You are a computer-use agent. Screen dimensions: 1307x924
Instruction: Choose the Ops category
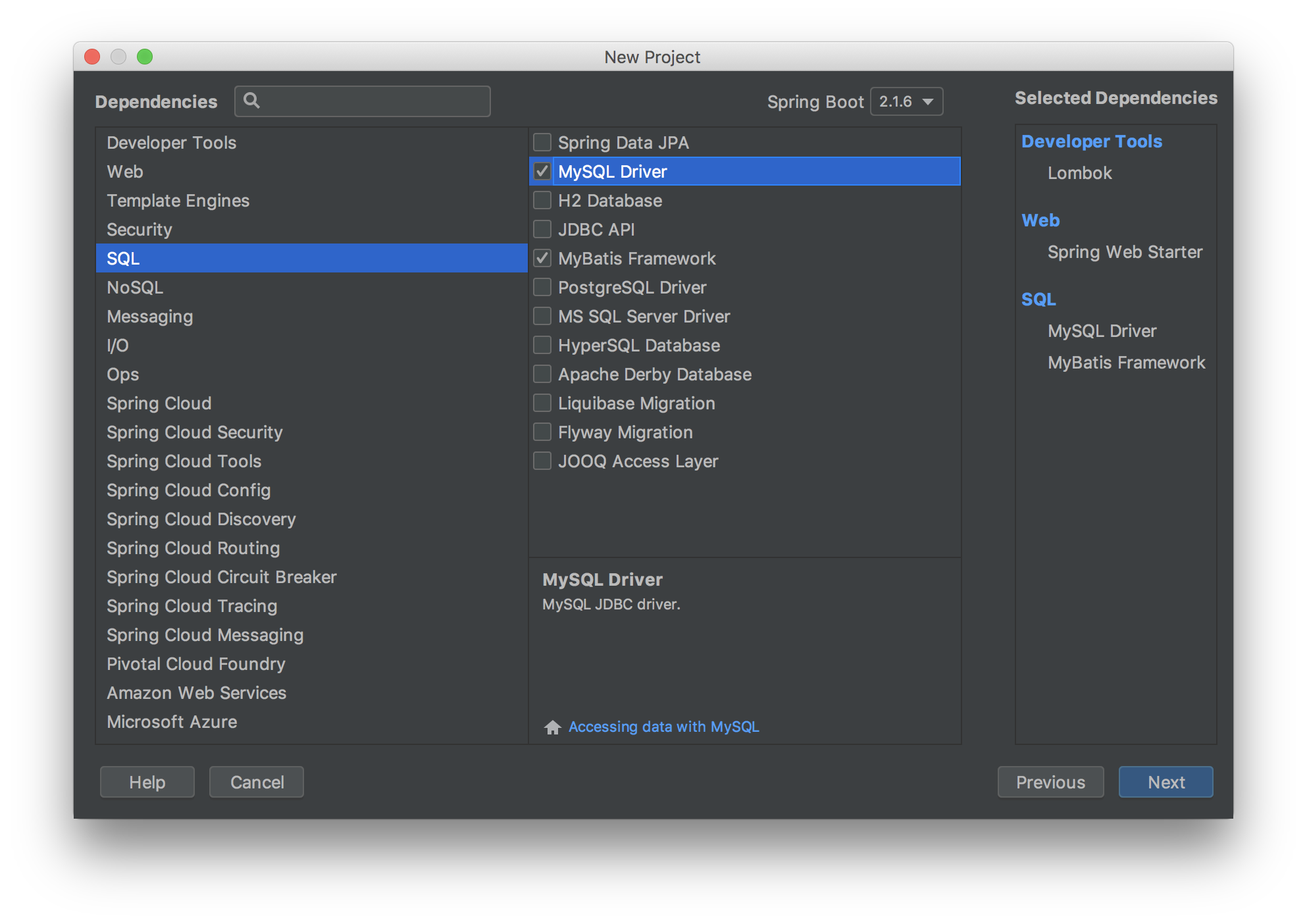point(311,374)
